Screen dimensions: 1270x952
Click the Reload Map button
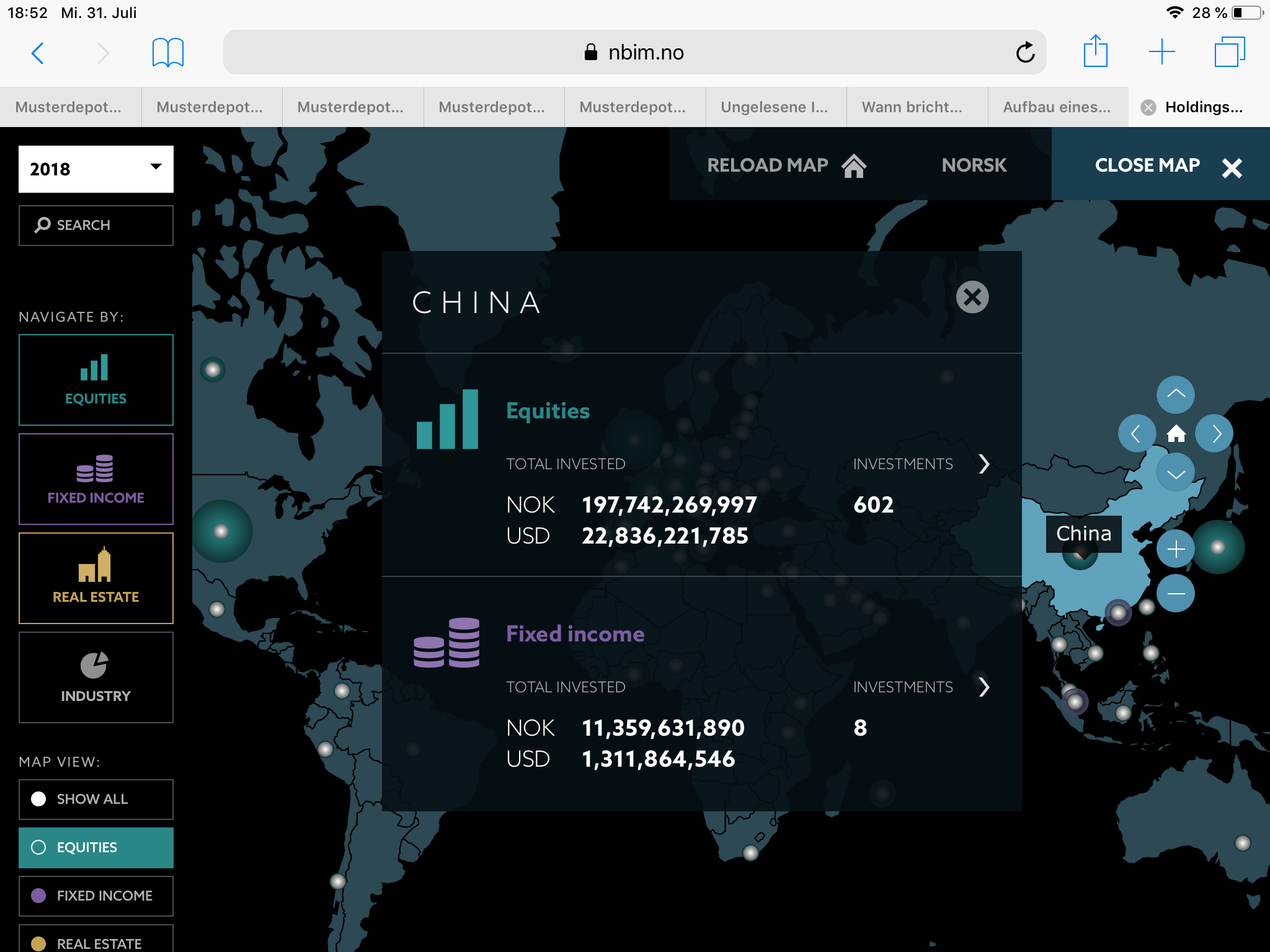[x=786, y=165]
